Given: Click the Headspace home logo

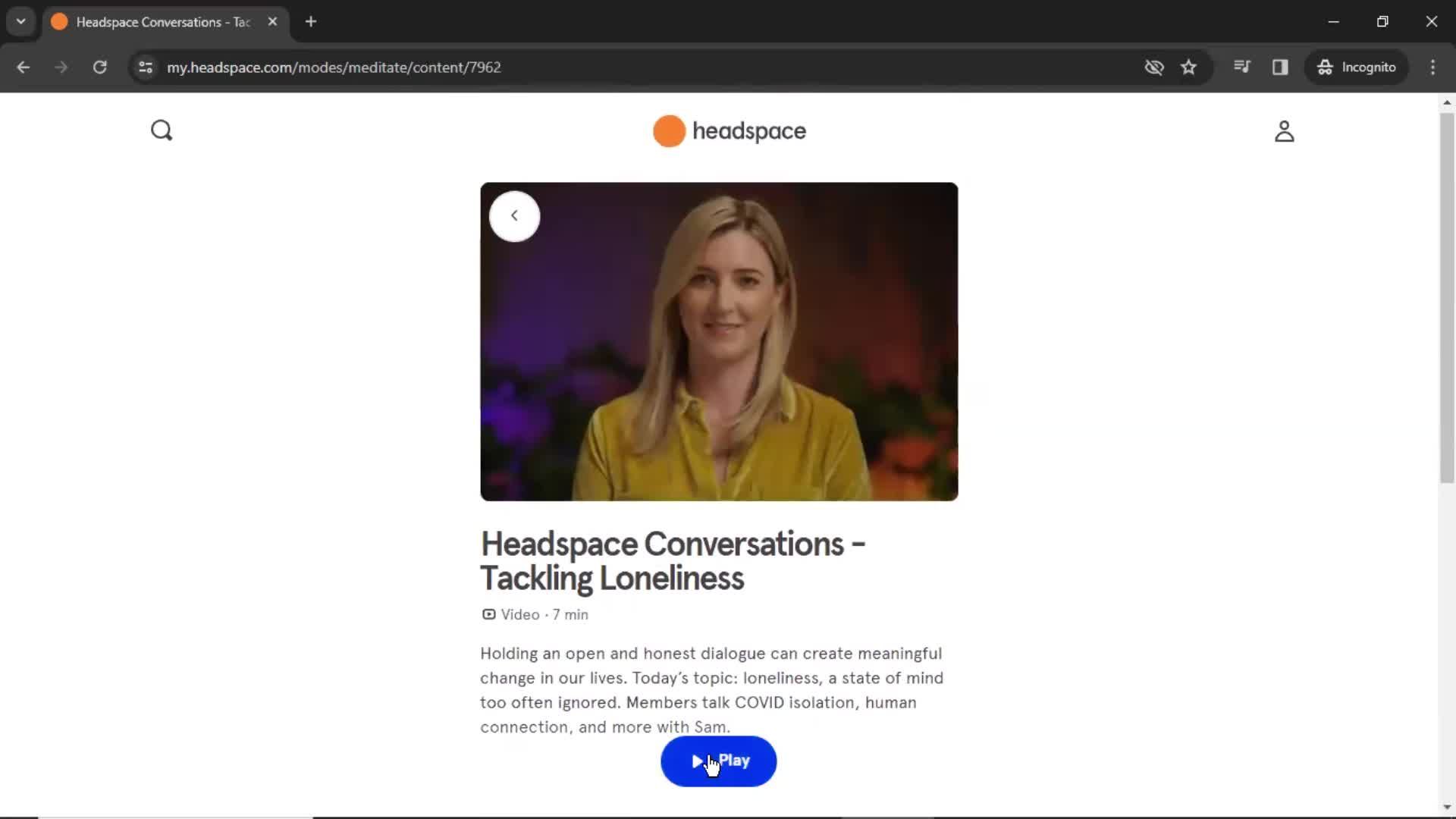Looking at the screenshot, I should click(x=728, y=131).
